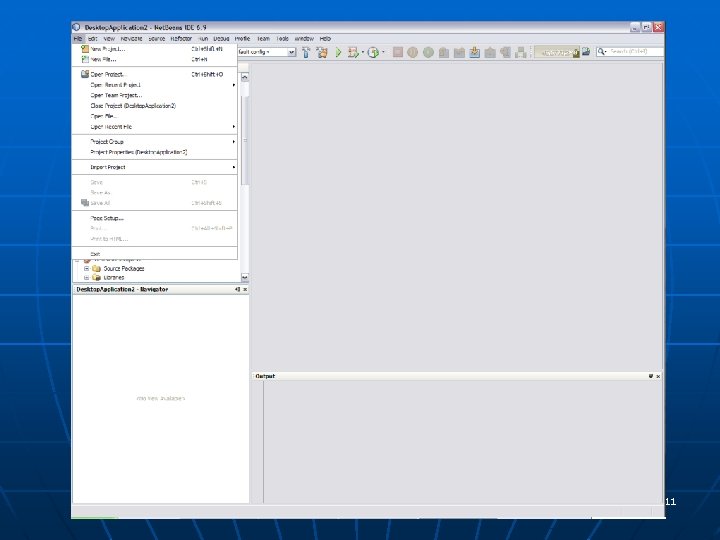Open the Profile menu
This screenshot has width=720, height=540.
click(242, 39)
